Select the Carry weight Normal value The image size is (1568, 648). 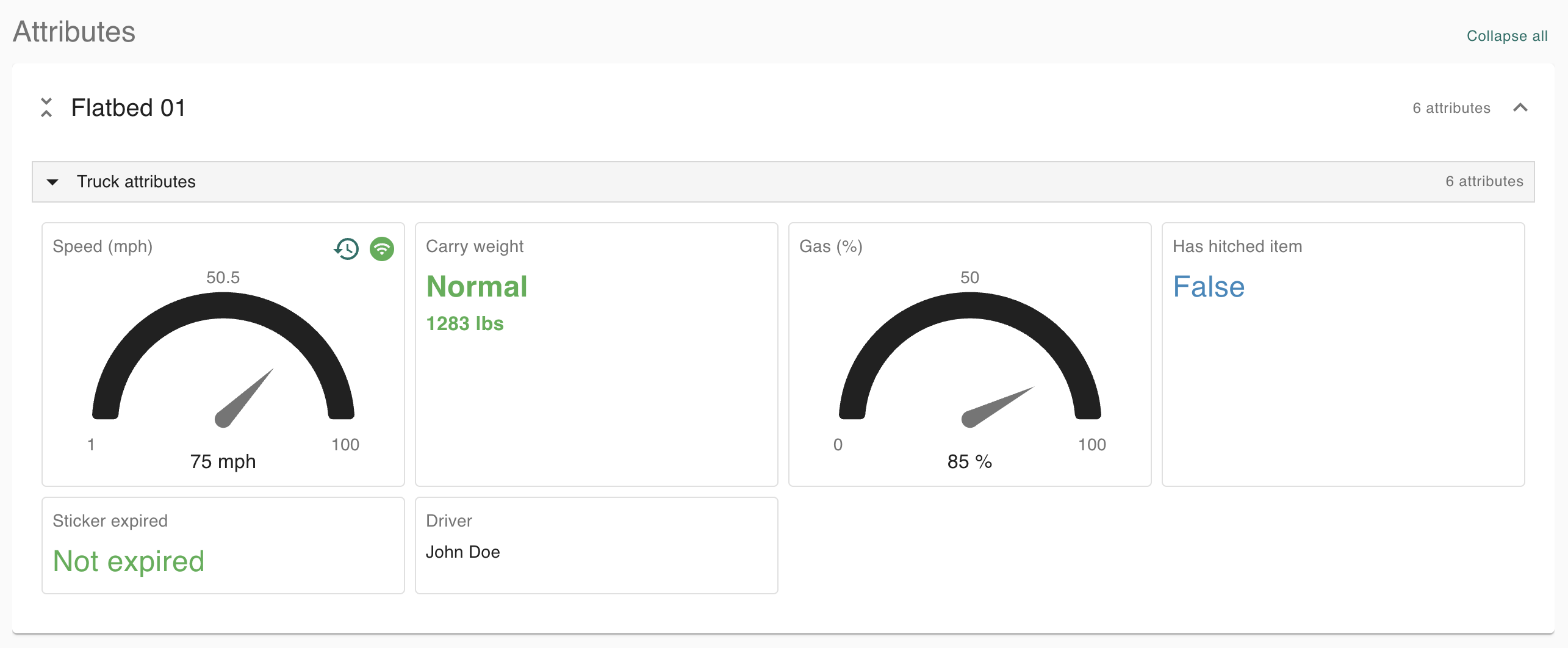(477, 287)
